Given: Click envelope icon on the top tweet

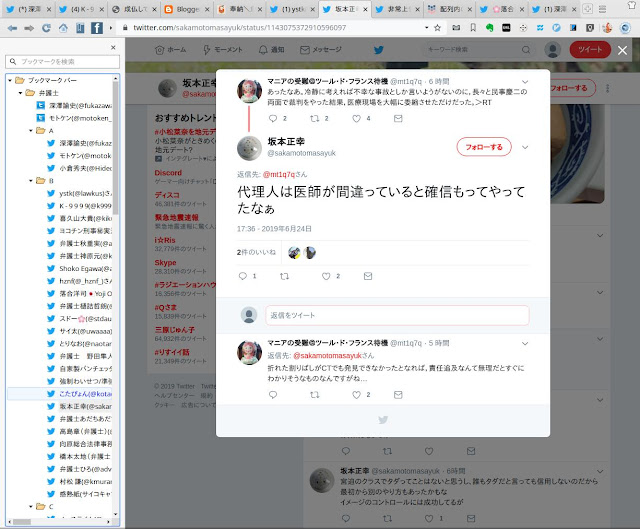Looking at the screenshot, I should [x=398, y=118].
